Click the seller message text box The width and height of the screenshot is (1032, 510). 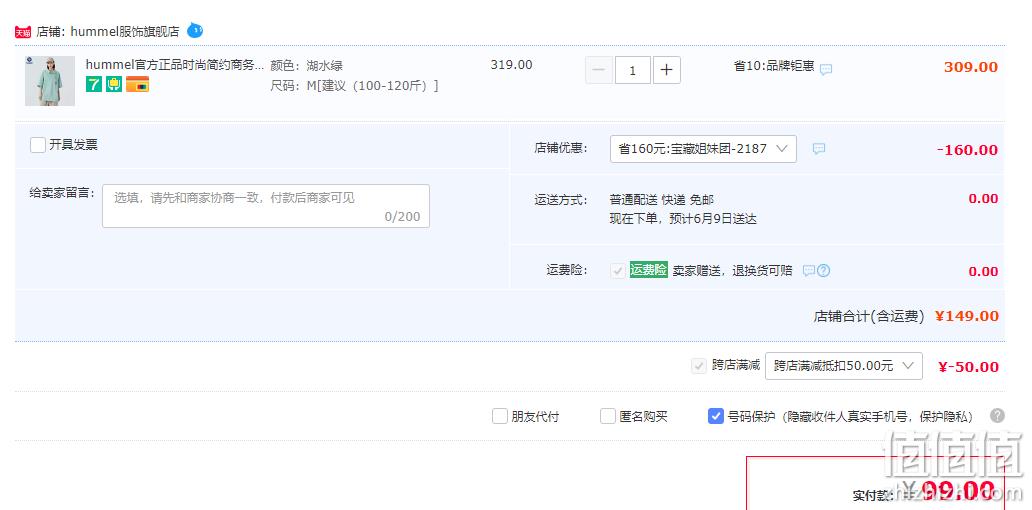[x=266, y=206]
